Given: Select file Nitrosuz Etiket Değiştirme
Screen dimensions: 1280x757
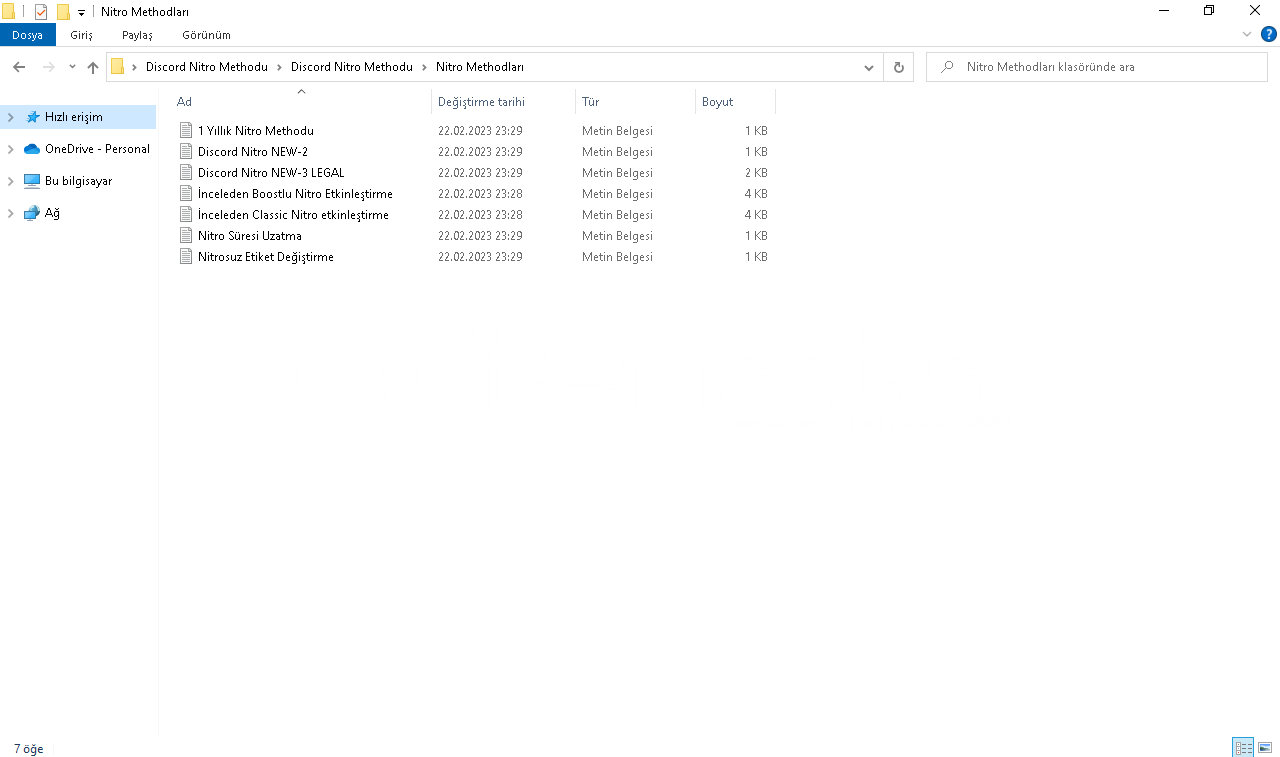Looking at the screenshot, I should (x=266, y=257).
